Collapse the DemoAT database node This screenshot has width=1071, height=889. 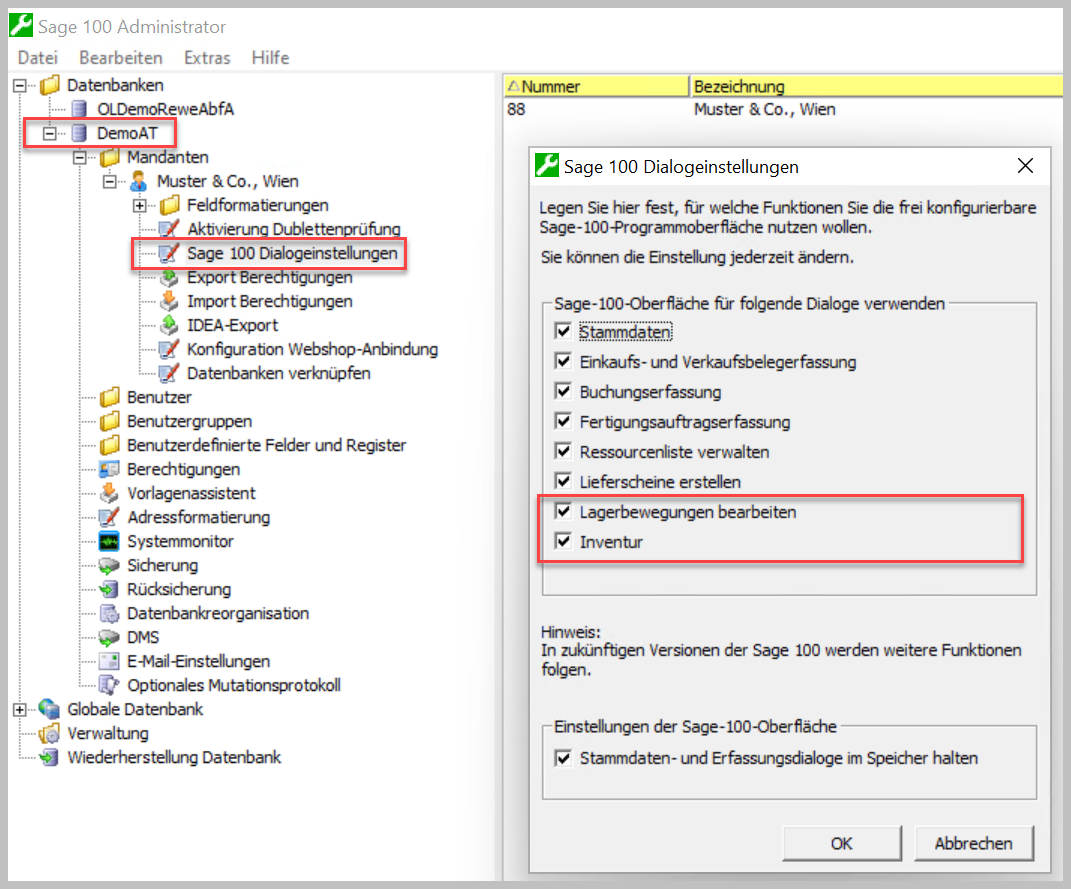(x=49, y=133)
